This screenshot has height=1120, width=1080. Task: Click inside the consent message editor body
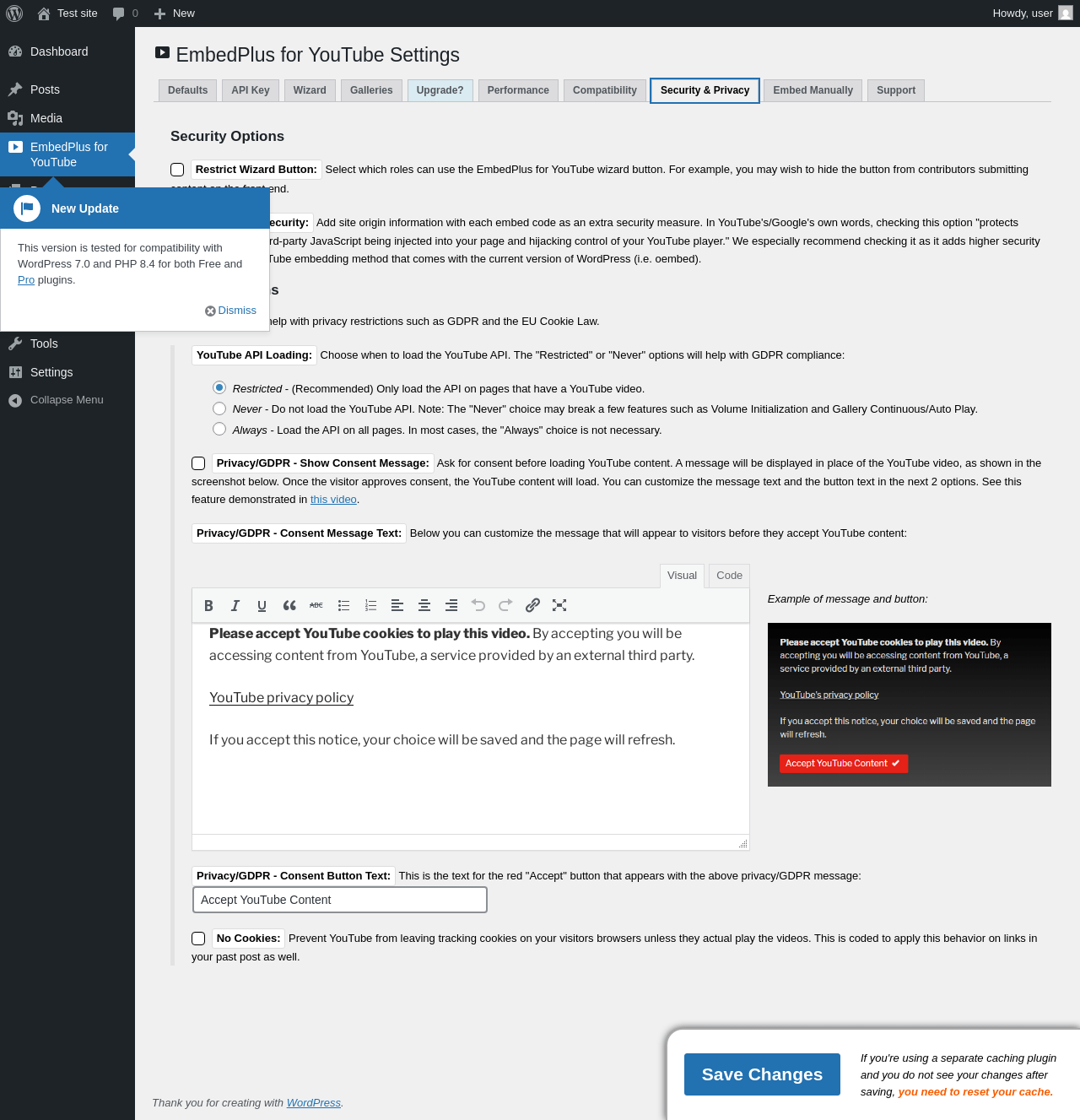pyautogui.click(x=471, y=728)
